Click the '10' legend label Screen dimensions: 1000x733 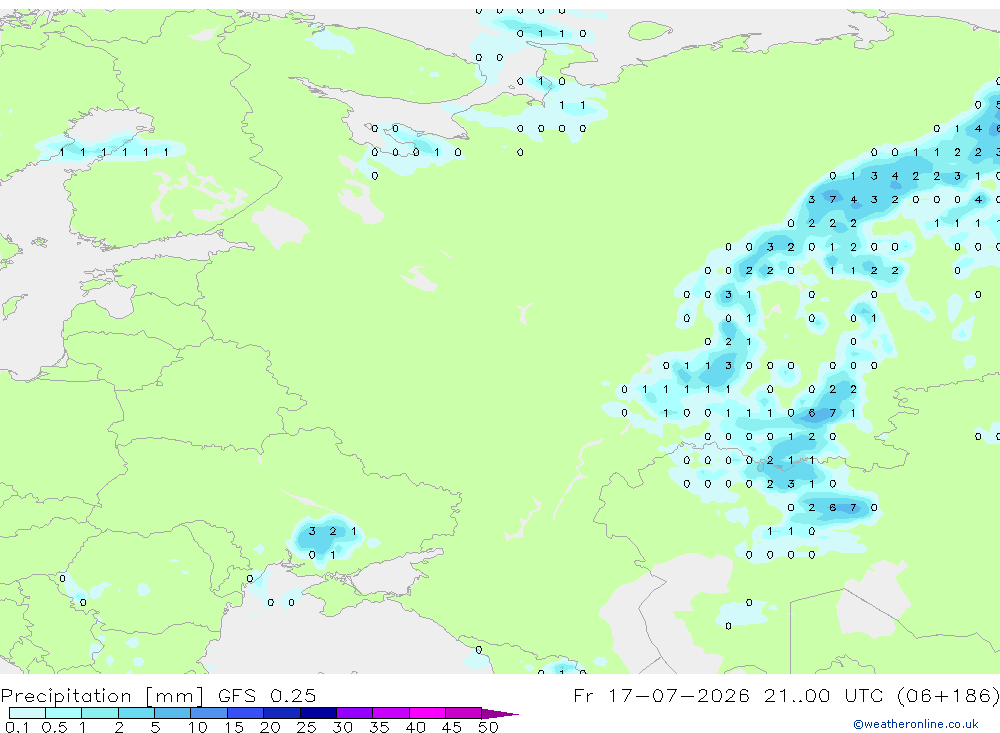pyautogui.click(x=198, y=727)
